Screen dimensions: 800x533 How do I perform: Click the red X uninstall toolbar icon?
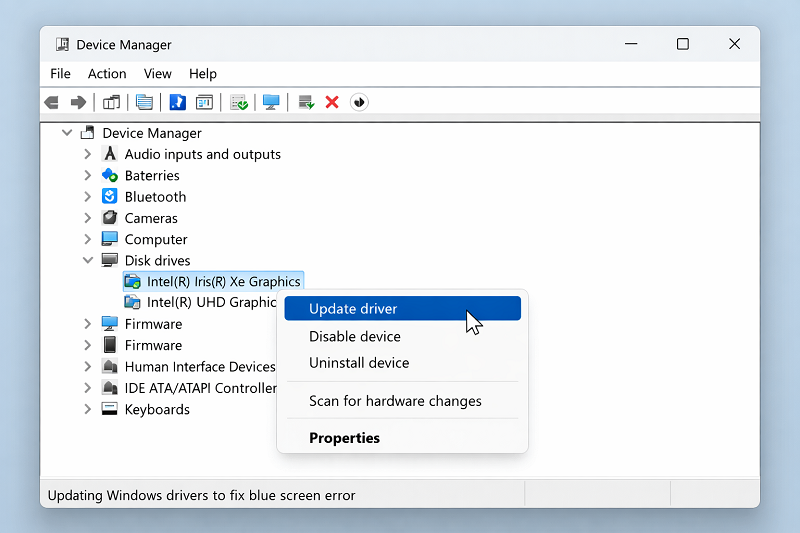tap(332, 103)
